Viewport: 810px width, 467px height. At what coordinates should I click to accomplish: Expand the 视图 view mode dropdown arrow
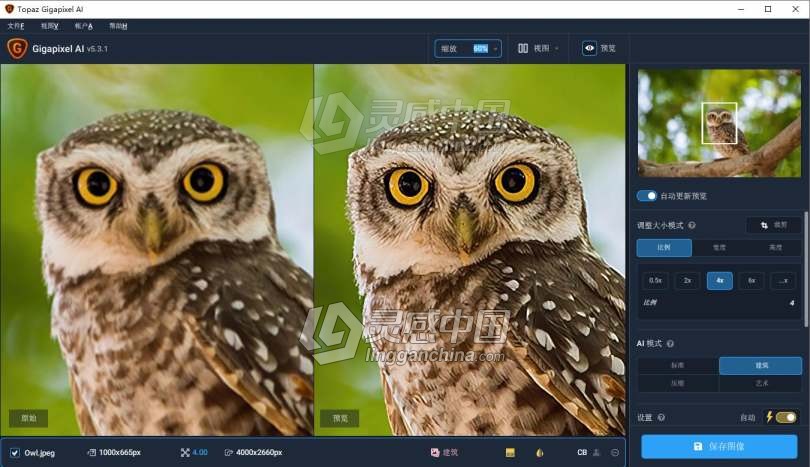click(x=556, y=49)
